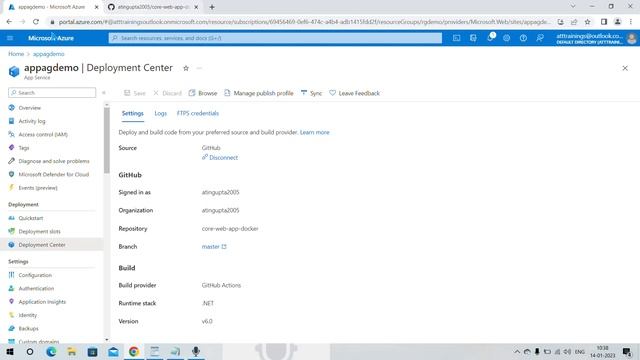The height and width of the screenshot is (360, 640).
Task: Open Diagnose and solve problems
Action: pyautogui.click(x=53, y=161)
